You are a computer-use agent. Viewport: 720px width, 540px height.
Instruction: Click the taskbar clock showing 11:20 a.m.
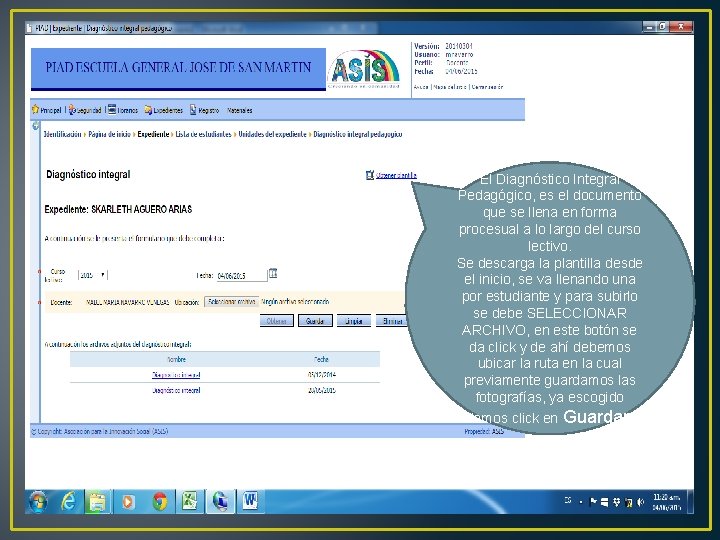coord(666,502)
